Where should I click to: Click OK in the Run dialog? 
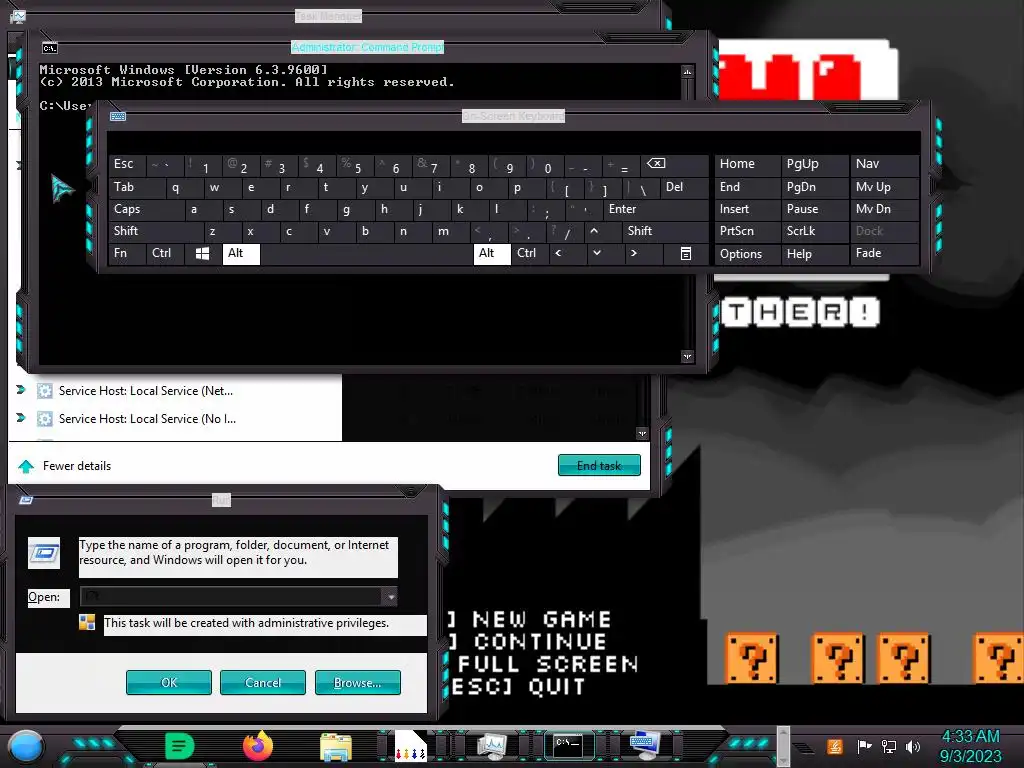tap(168, 682)
